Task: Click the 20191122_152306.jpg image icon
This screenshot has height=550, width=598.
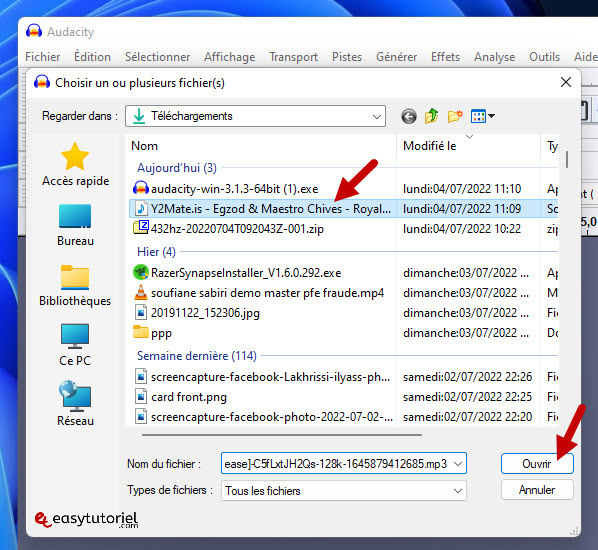Action: coord(140,313)
